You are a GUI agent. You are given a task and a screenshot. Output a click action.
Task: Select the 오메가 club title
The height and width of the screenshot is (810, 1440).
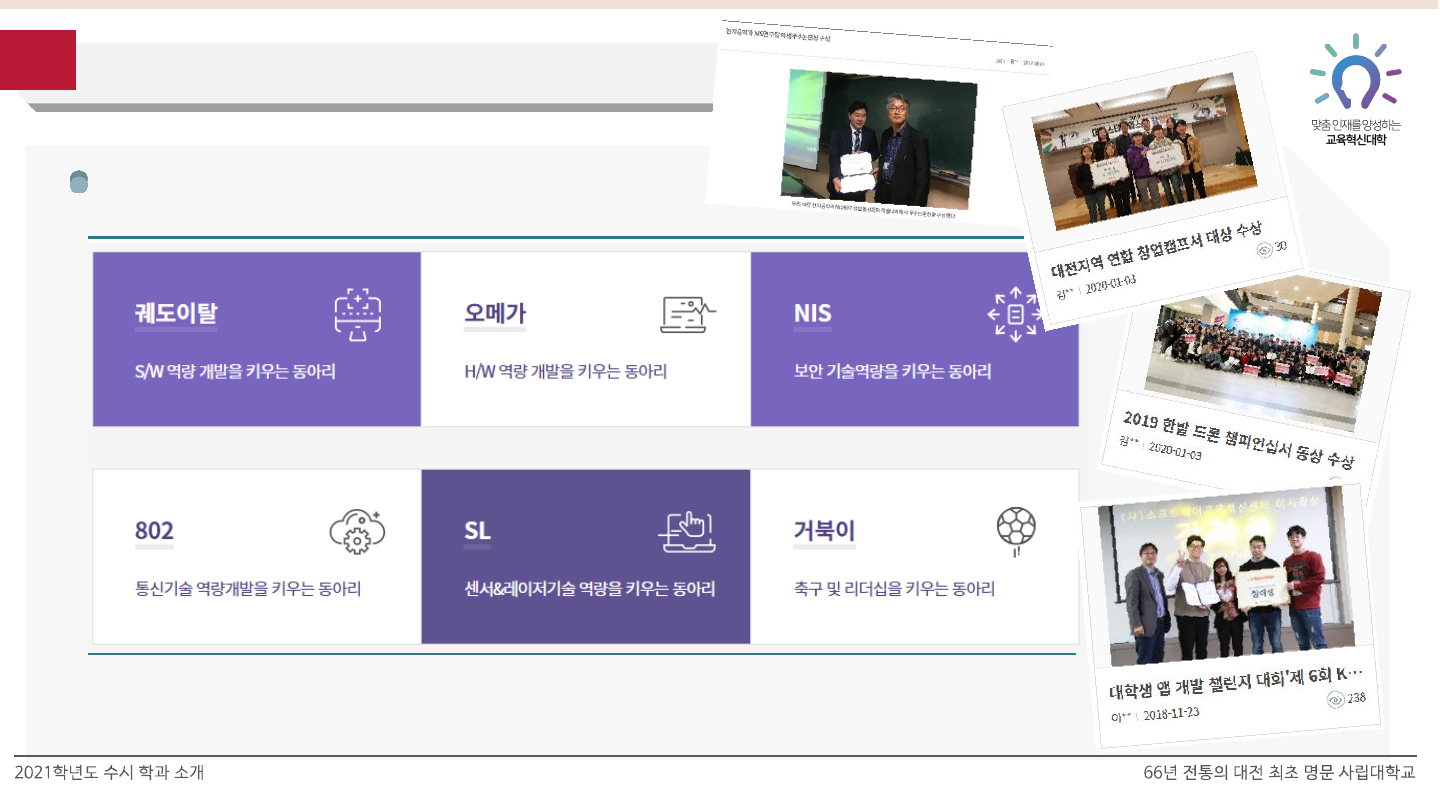point(494,313)
